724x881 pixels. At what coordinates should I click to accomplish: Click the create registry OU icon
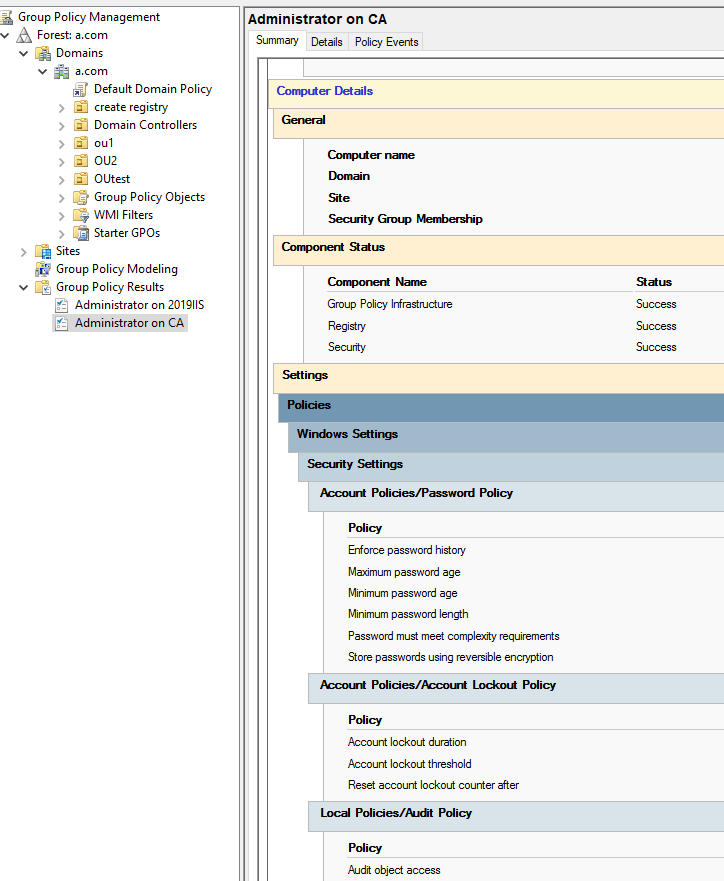pos(81,107)
